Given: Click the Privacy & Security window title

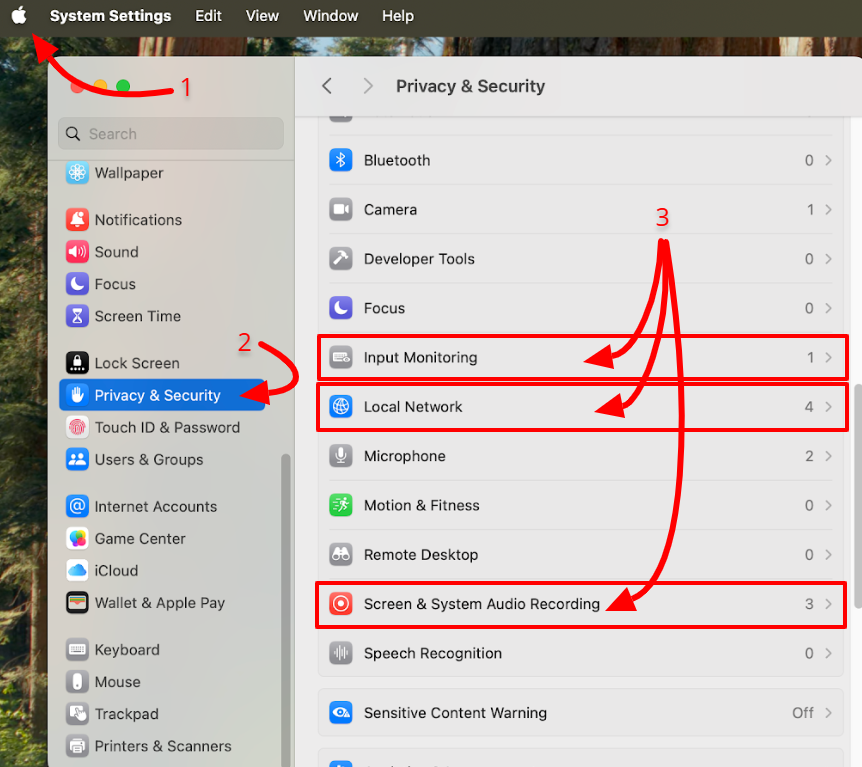Looking at the screenshot, I should coord(471,86).
